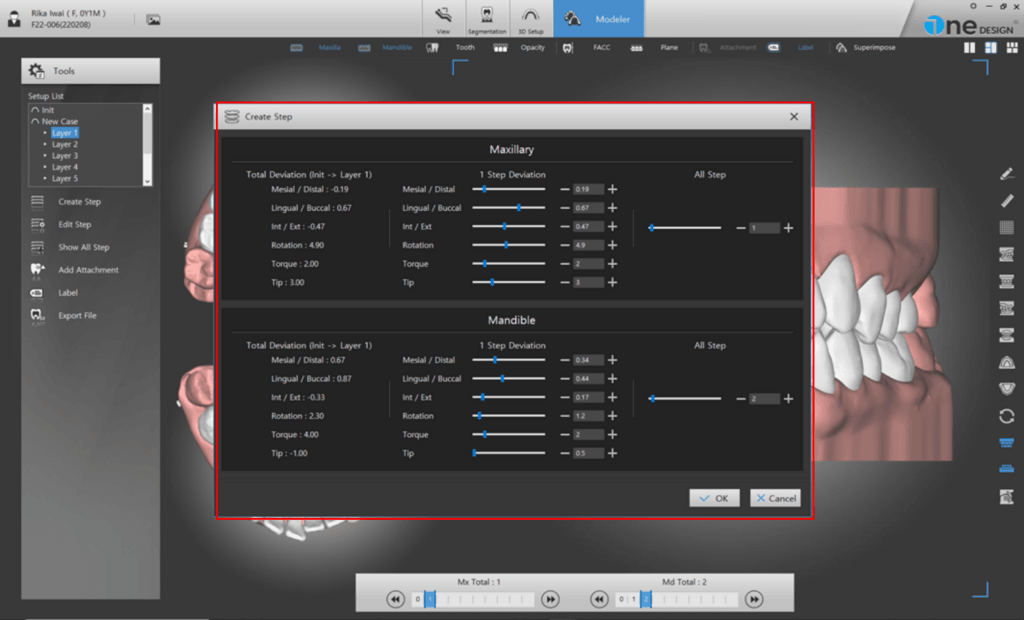
Task: Fast-forward Mx Total step timeline
Action: [551, 599]
